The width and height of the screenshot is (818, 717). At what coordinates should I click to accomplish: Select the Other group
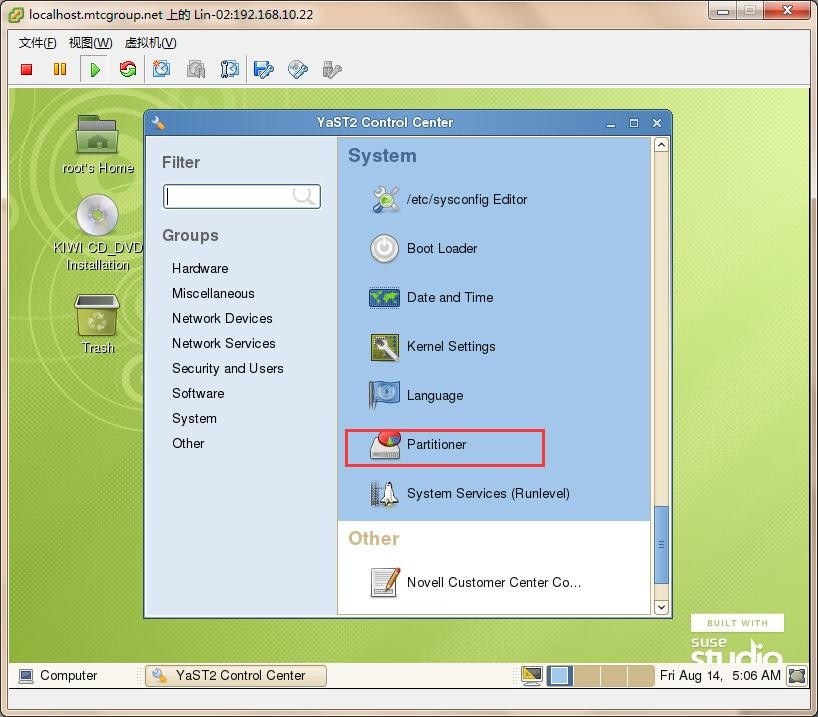pos(188,444)
